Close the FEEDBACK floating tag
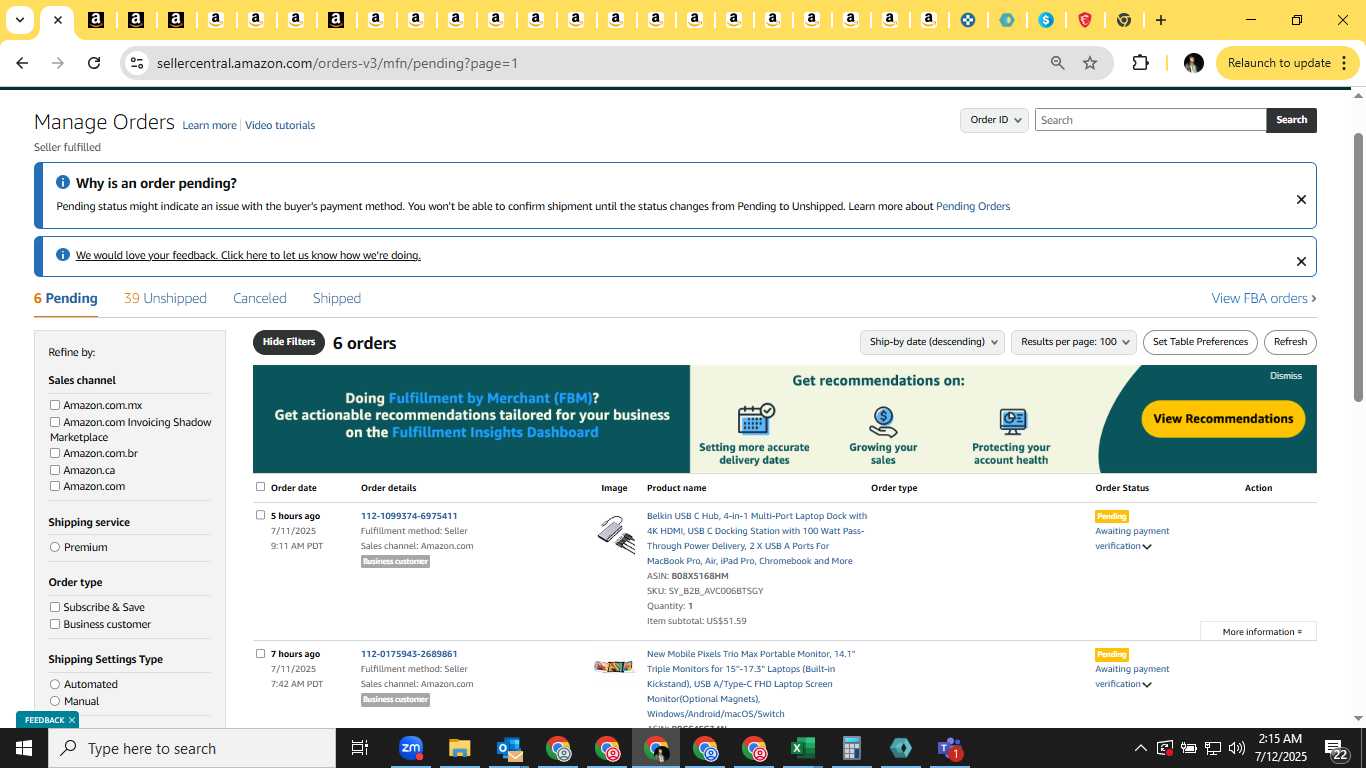Screen dimensions: 1366x768 click(x=72, y=720)
